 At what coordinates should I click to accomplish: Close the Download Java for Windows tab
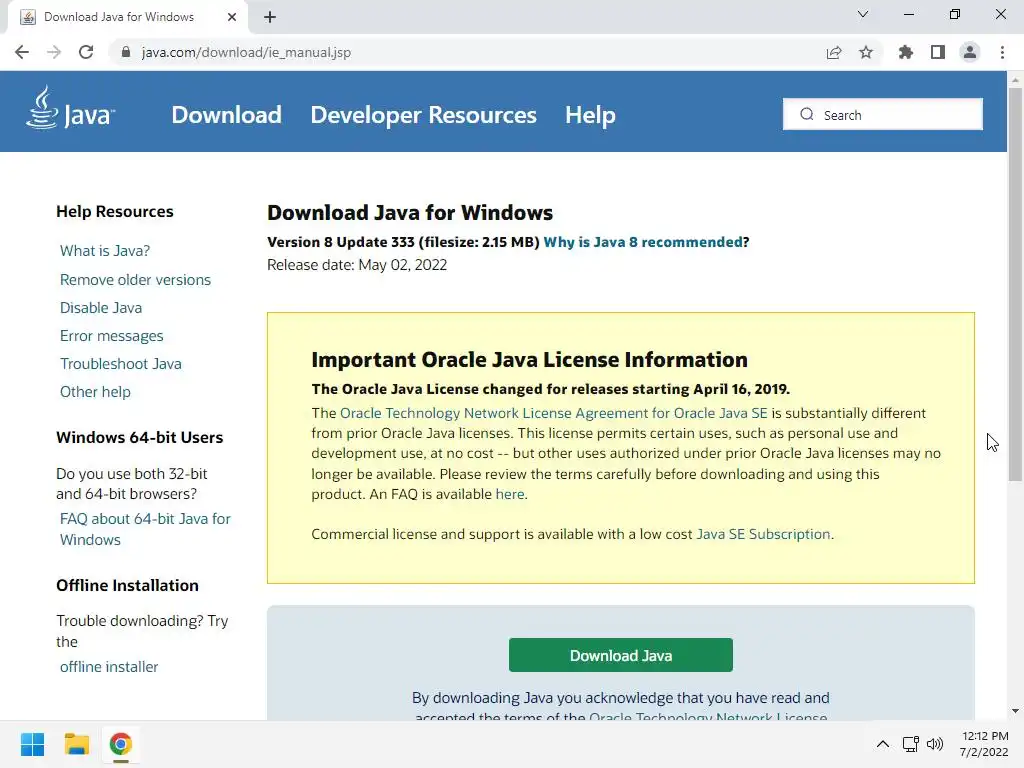point(232,17)
